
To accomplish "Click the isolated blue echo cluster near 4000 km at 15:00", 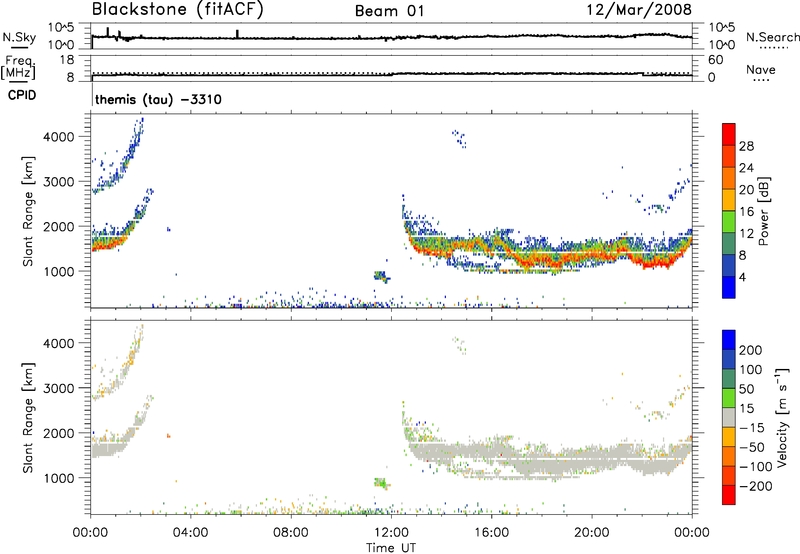I will point(459,139).
